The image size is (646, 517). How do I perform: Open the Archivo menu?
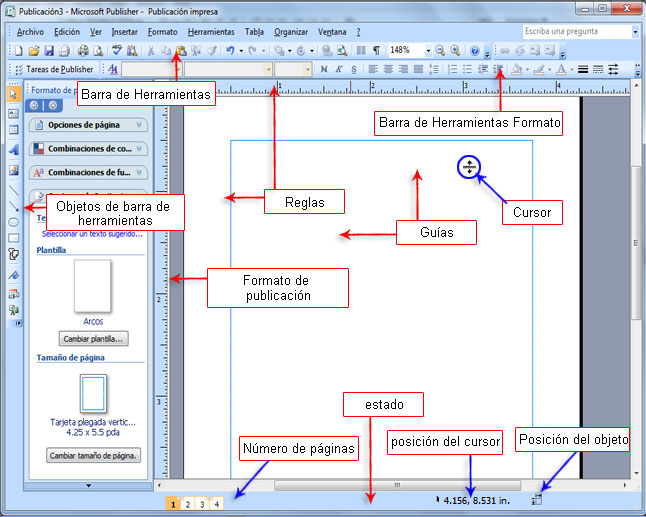pos(30,32)
